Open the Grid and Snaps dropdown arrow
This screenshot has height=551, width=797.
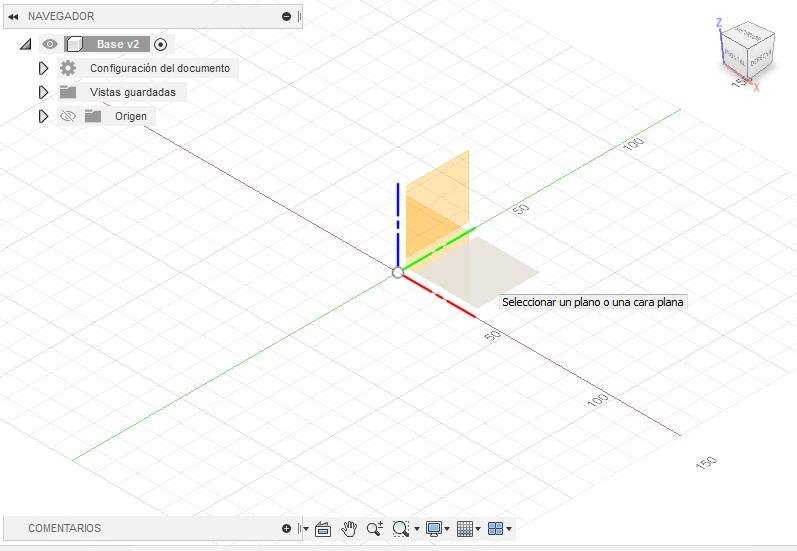point(478,529)
